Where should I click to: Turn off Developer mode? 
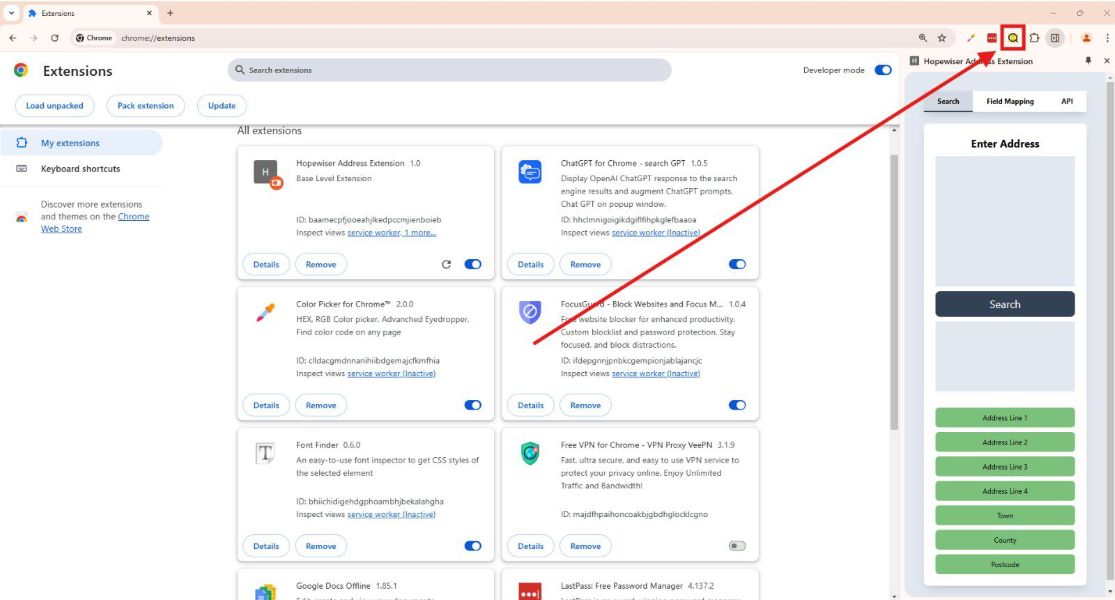(883, 70)
